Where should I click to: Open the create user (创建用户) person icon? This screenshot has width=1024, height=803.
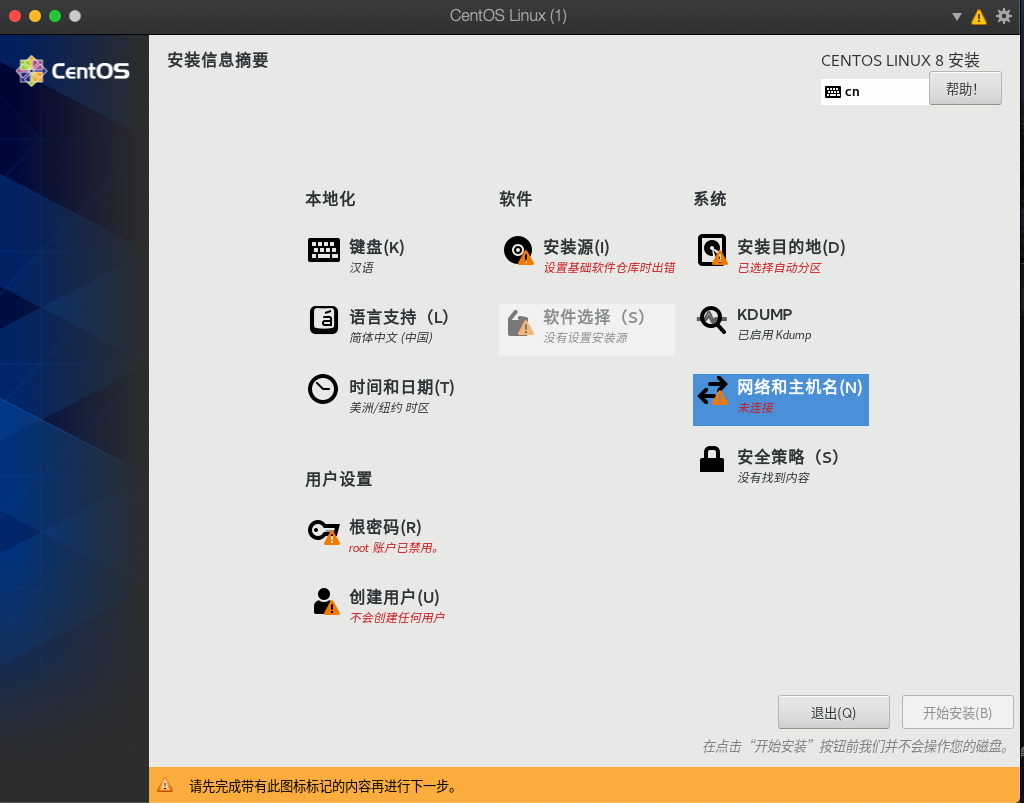(325, 601)
